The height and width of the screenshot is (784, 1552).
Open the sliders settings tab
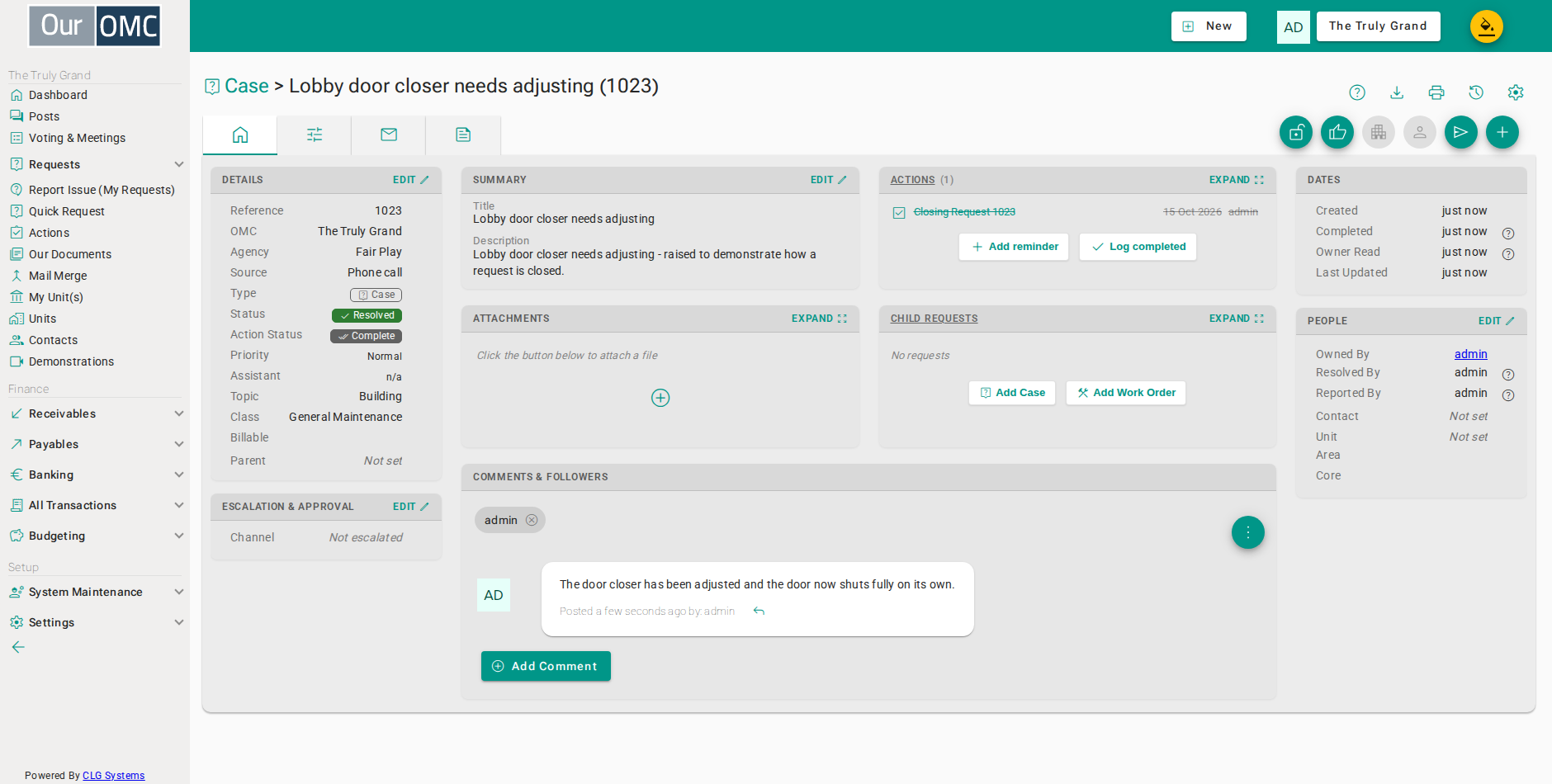pyautogui.click(x=315, y=135)
